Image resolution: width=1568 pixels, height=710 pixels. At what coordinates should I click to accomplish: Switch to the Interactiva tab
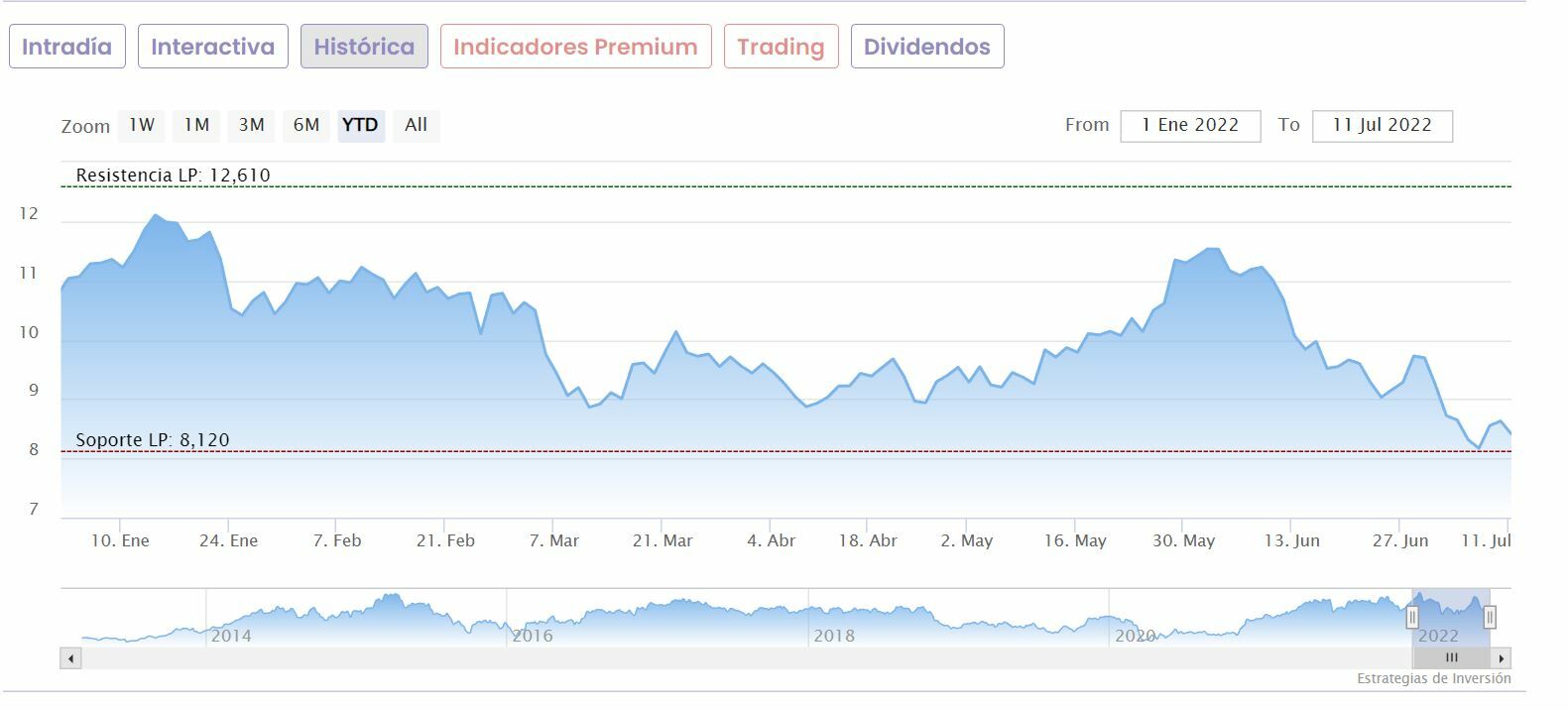(212, 47)
